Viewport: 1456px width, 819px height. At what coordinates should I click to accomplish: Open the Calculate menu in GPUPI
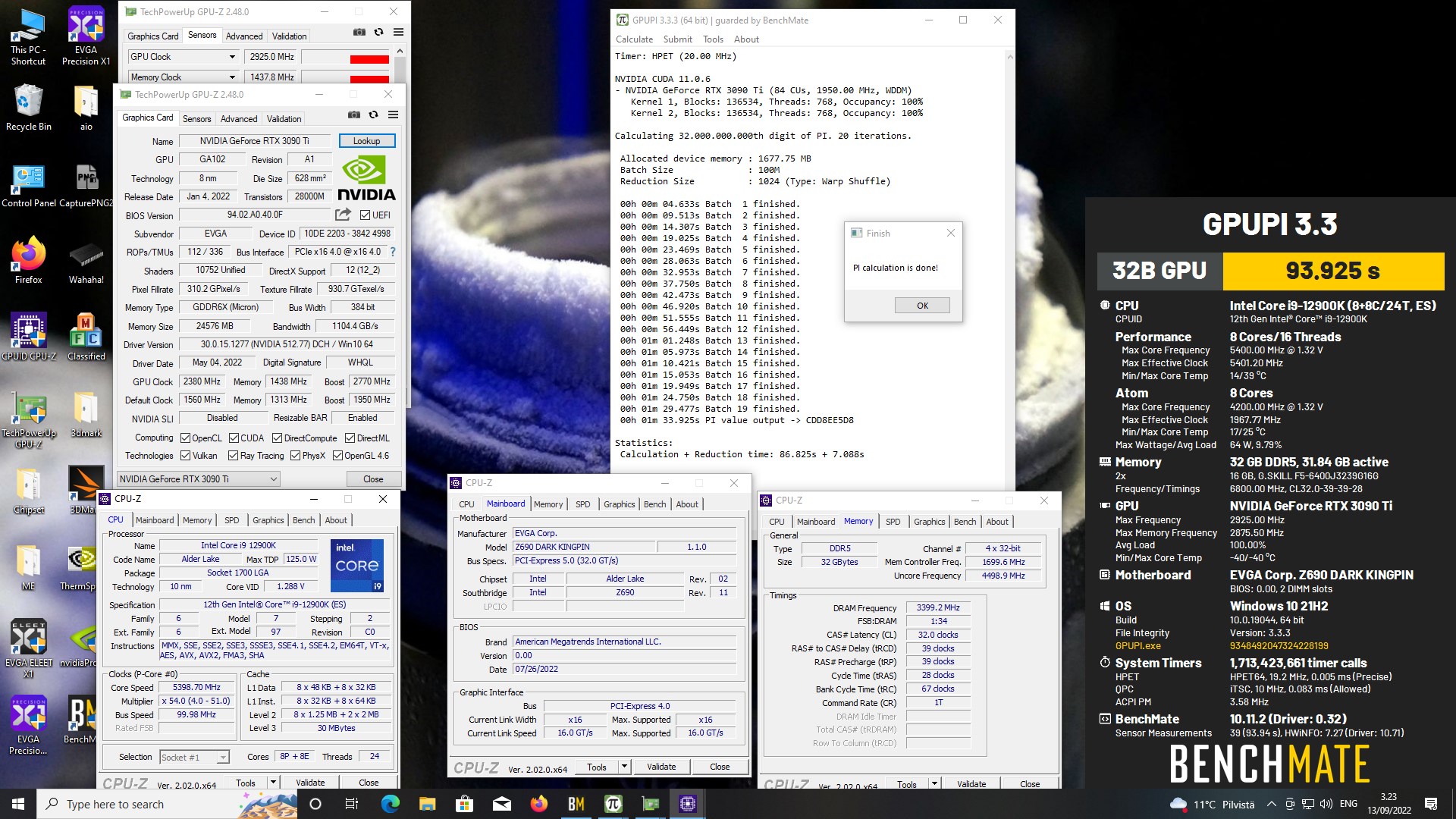tap(634, 39)
